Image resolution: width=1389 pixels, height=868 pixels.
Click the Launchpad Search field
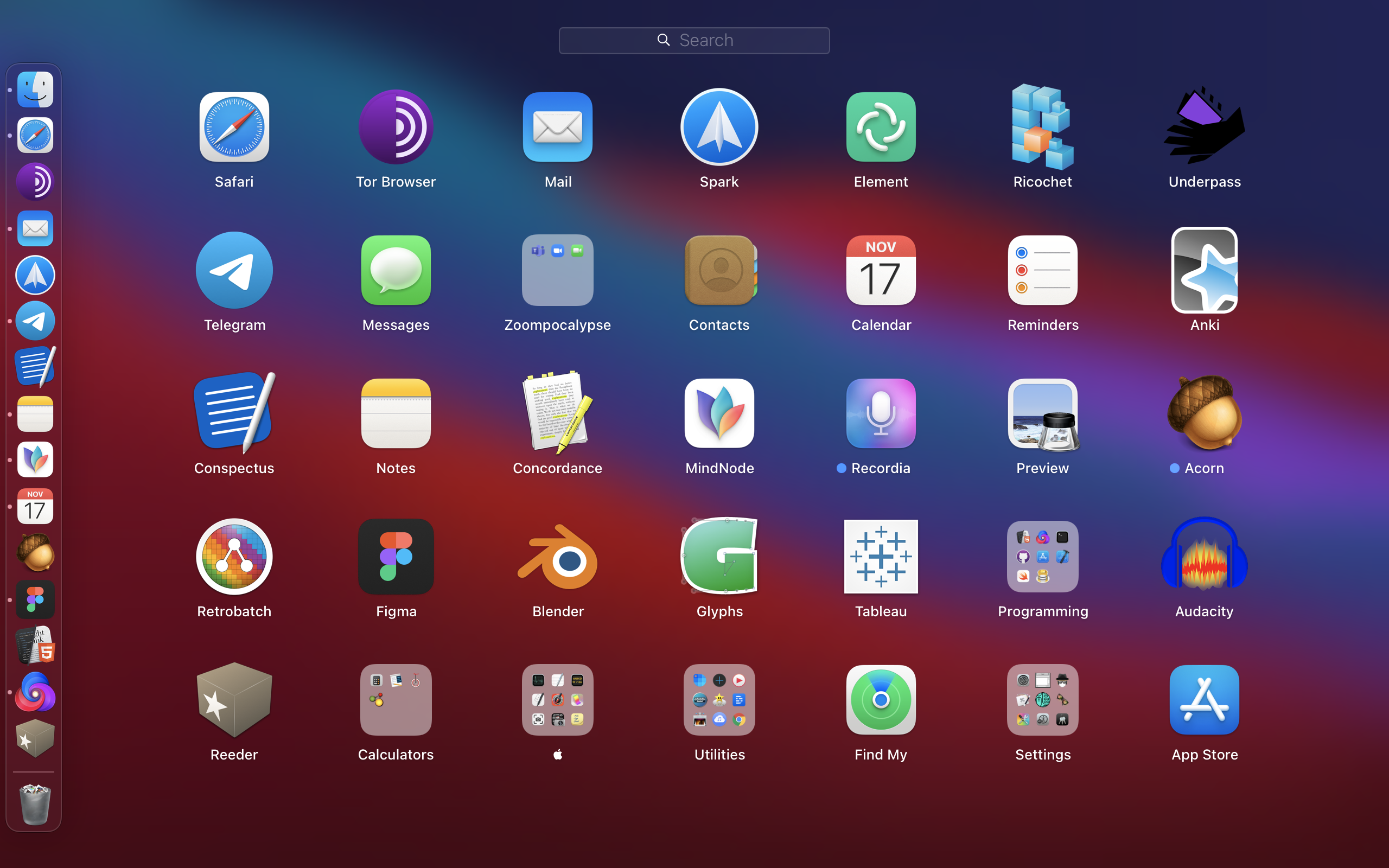(694, 40)
